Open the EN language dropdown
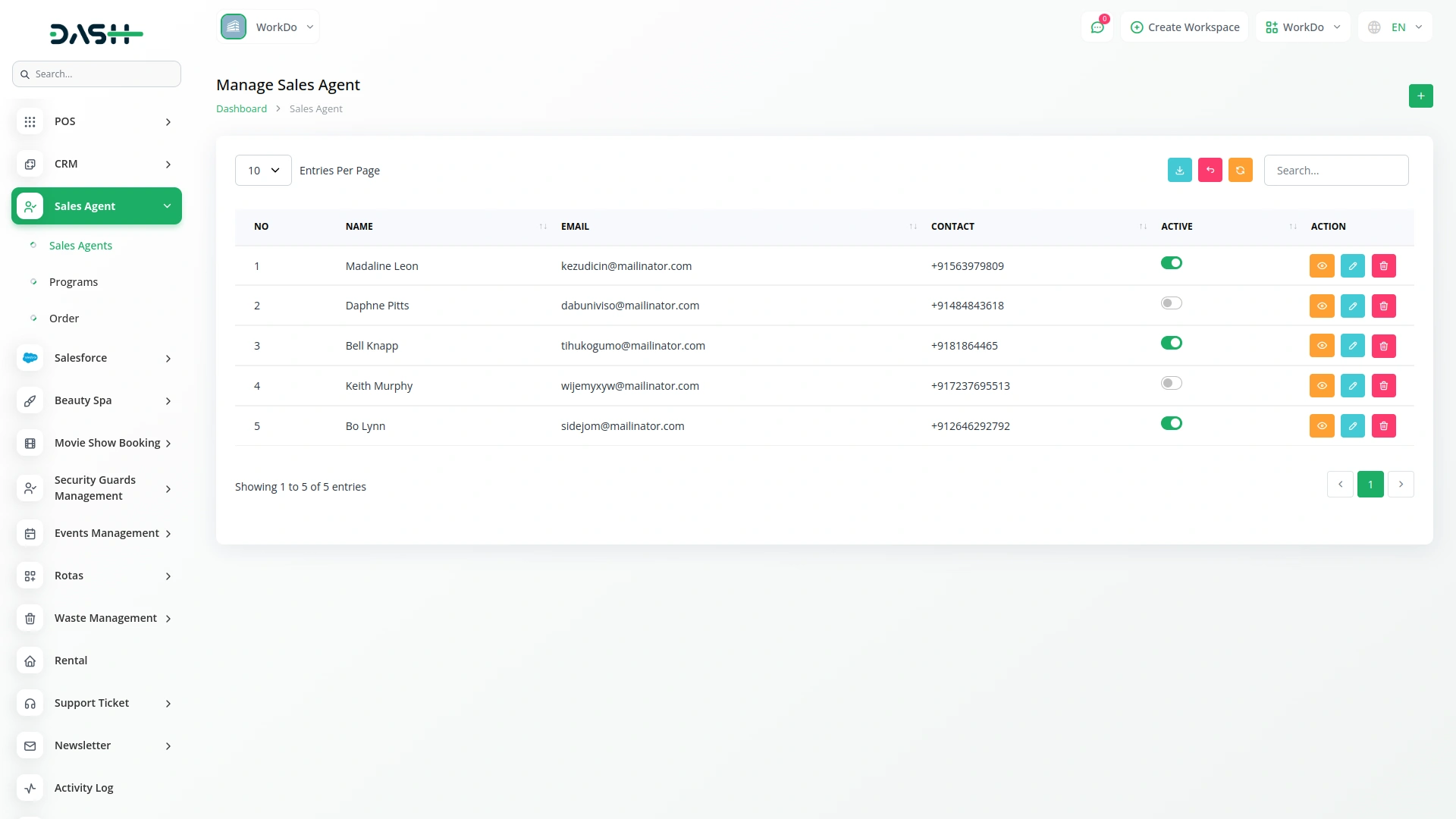Viewport: 1456px width, 819px height. (x=1395, y=27)
